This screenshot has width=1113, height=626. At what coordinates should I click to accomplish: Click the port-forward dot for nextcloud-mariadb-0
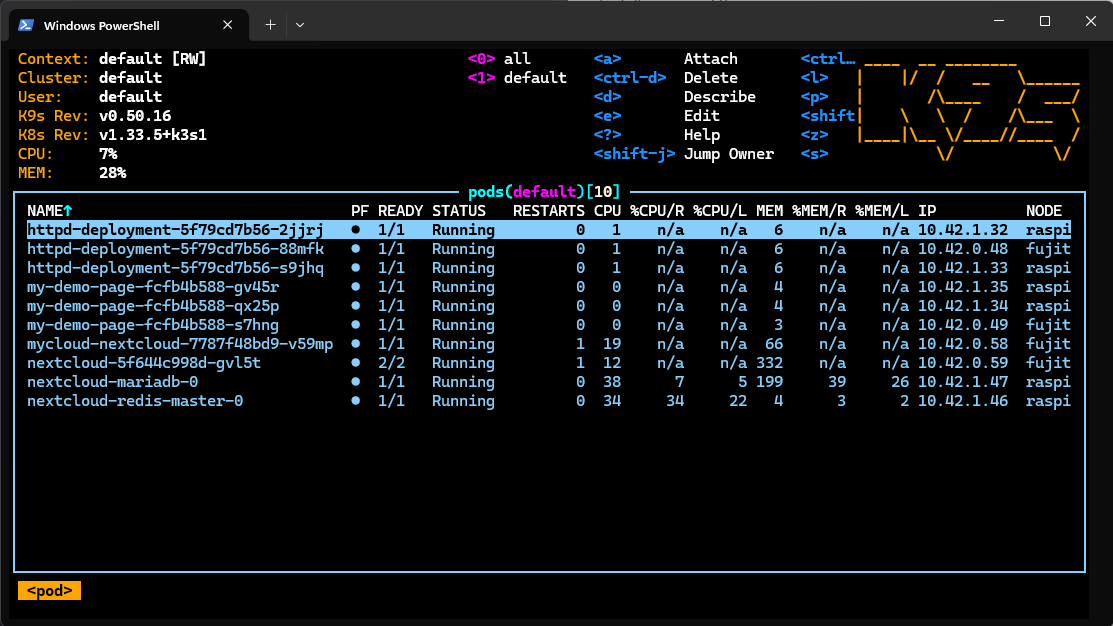[x=356, y=382]
